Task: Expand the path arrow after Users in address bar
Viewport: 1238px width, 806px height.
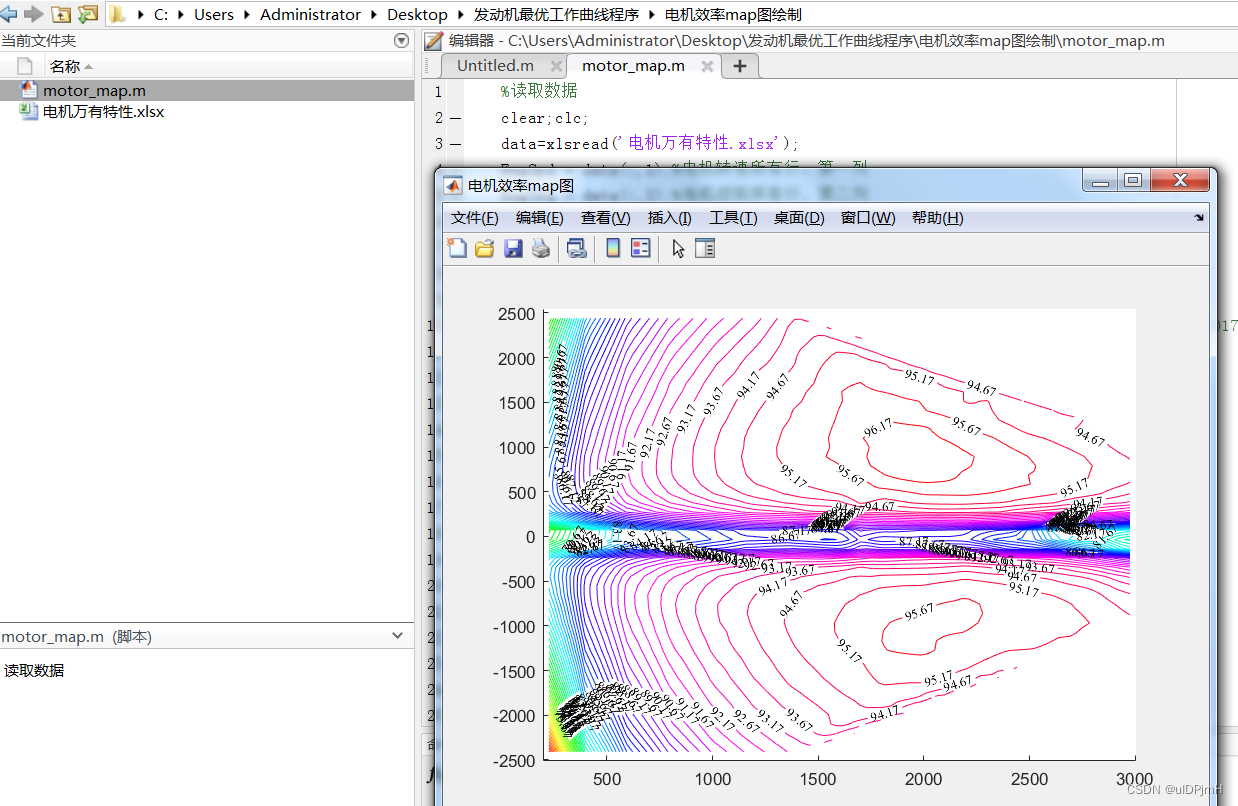Action: click(x=248, y=15)
